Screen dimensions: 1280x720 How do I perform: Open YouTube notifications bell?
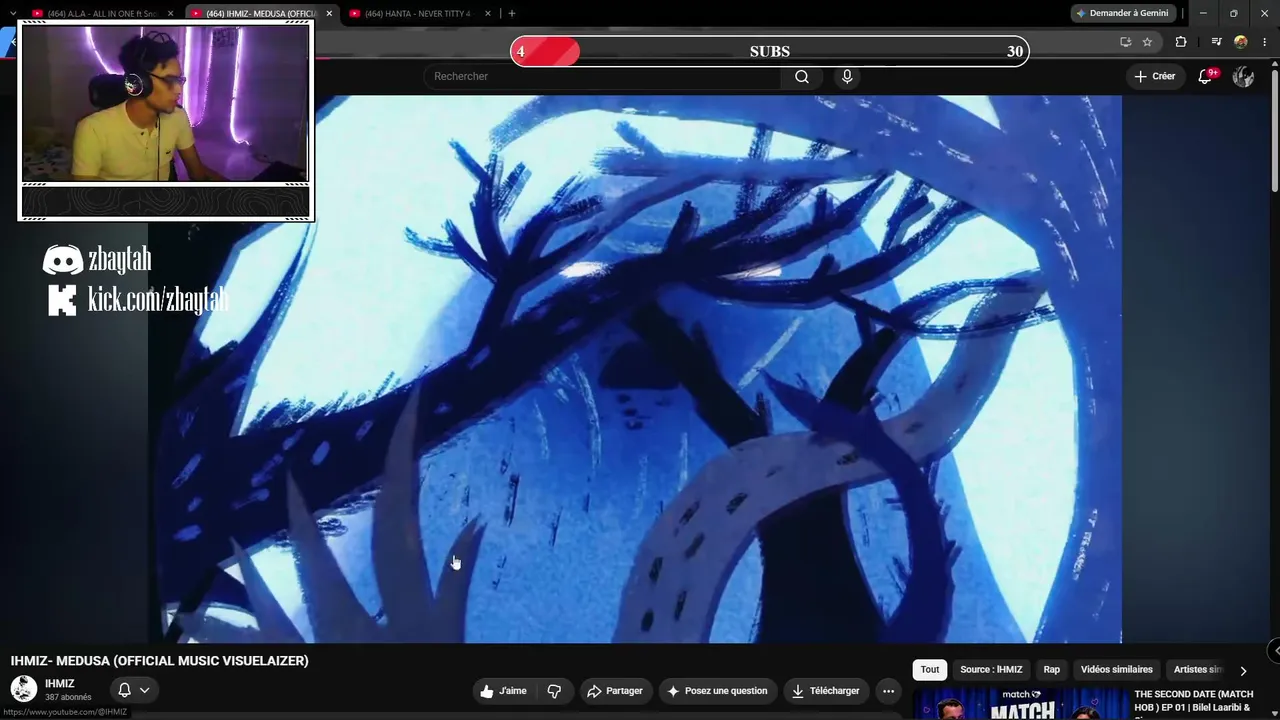click(x=1206, y=76)
